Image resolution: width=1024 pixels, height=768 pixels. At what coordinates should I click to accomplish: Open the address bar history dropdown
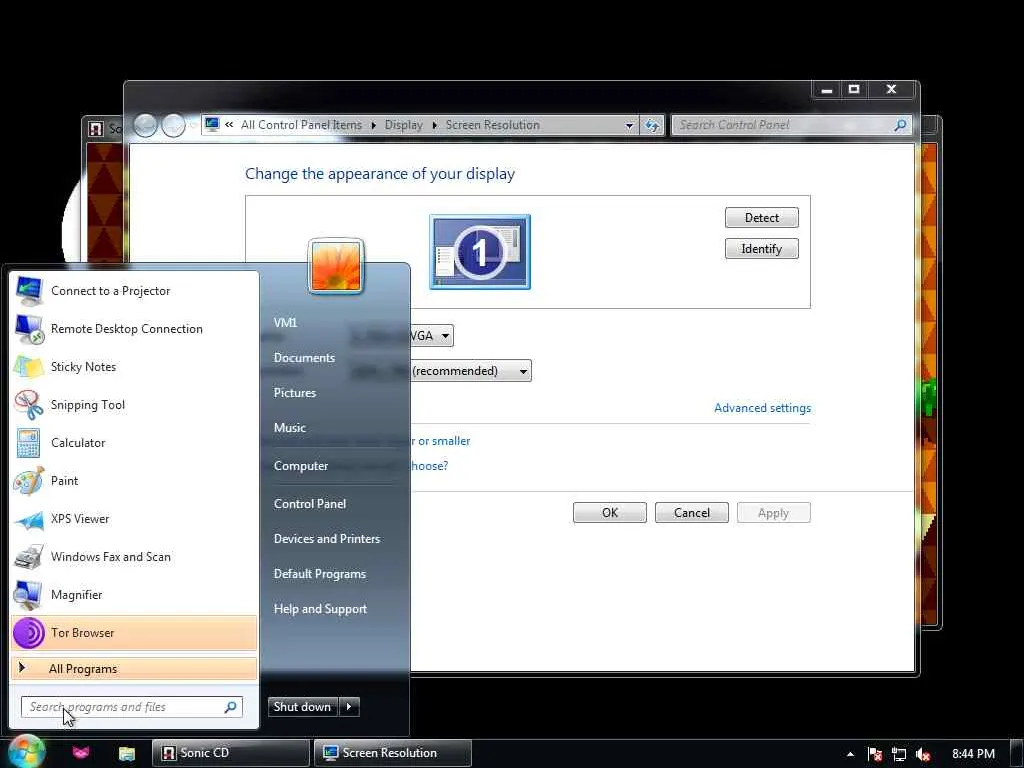click(629, 125)
